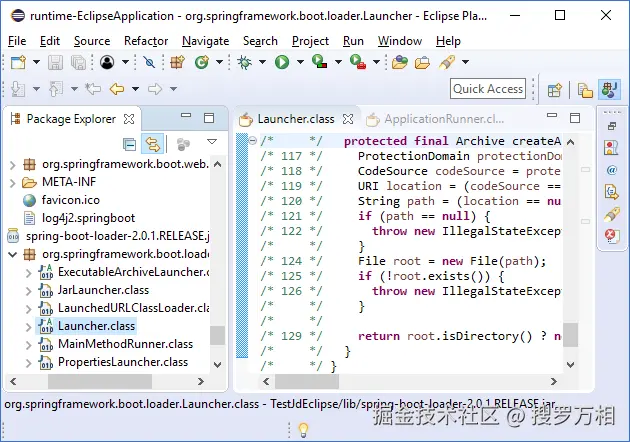Open the Search toolbar dropdown arrow
The height and width of the screenshot is (442, 630).
tap(465, 62)
